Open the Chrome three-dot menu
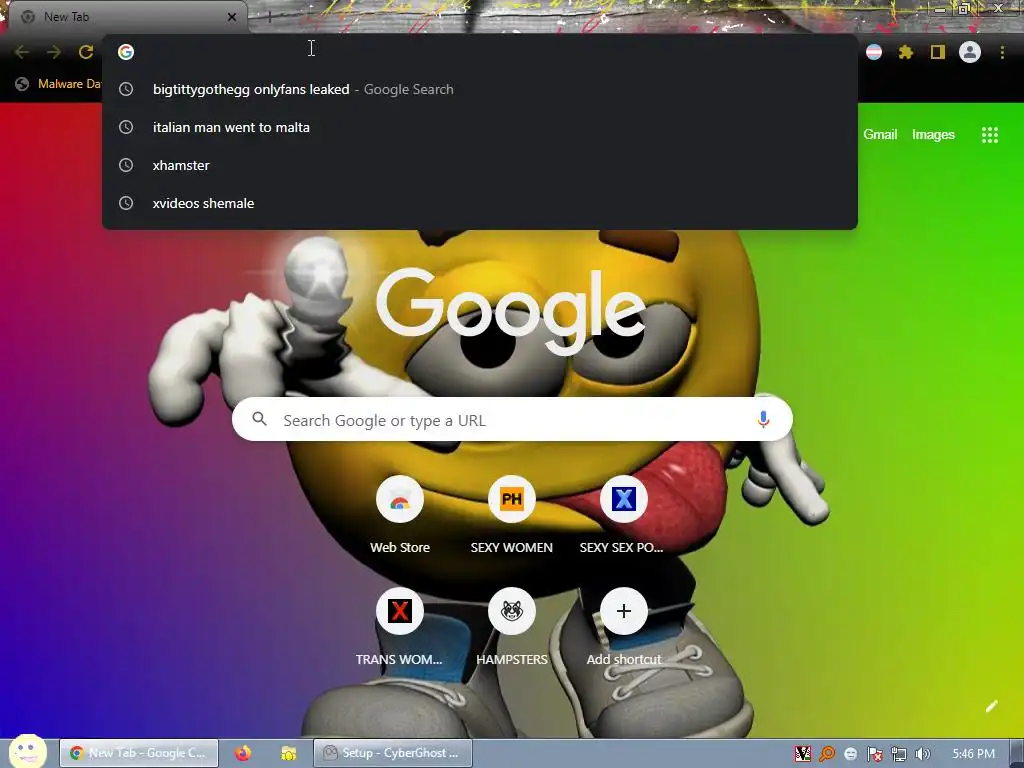Viewport: 1024px width, 768px height. pos(1002,52)
